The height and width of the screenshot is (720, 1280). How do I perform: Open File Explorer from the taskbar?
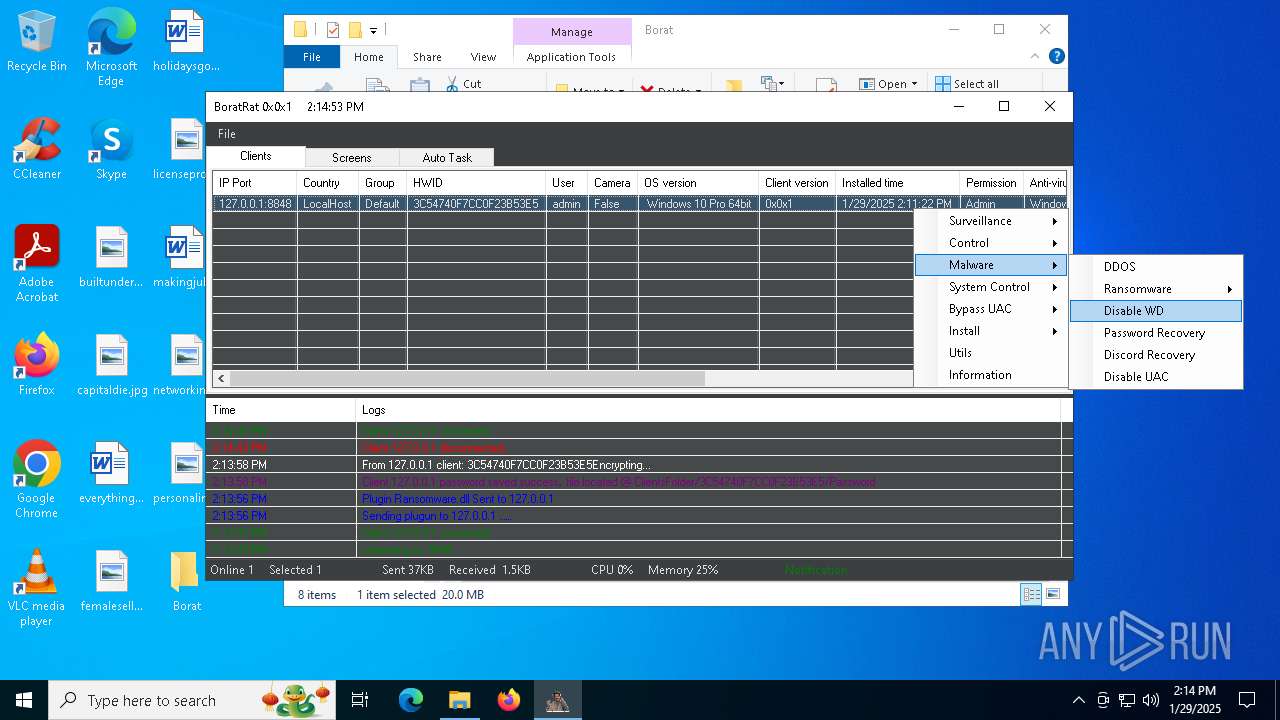click(459, 700)
